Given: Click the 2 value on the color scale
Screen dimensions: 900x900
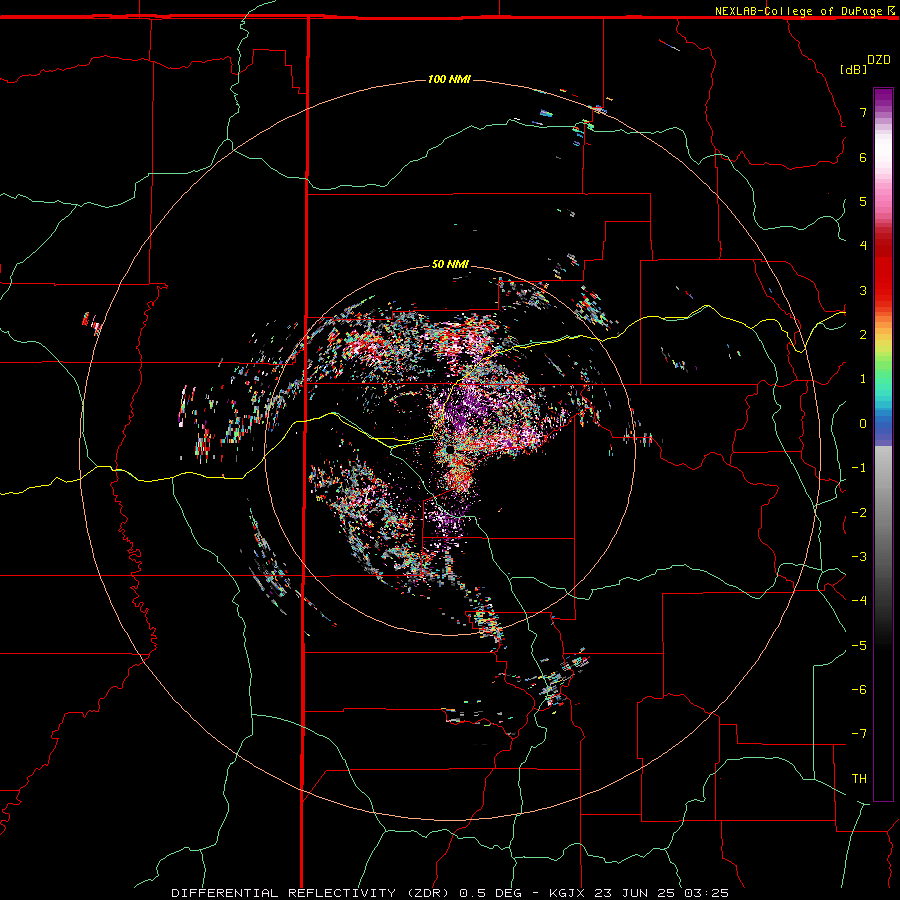Looking at the screenshot, I should pos(863,335).
